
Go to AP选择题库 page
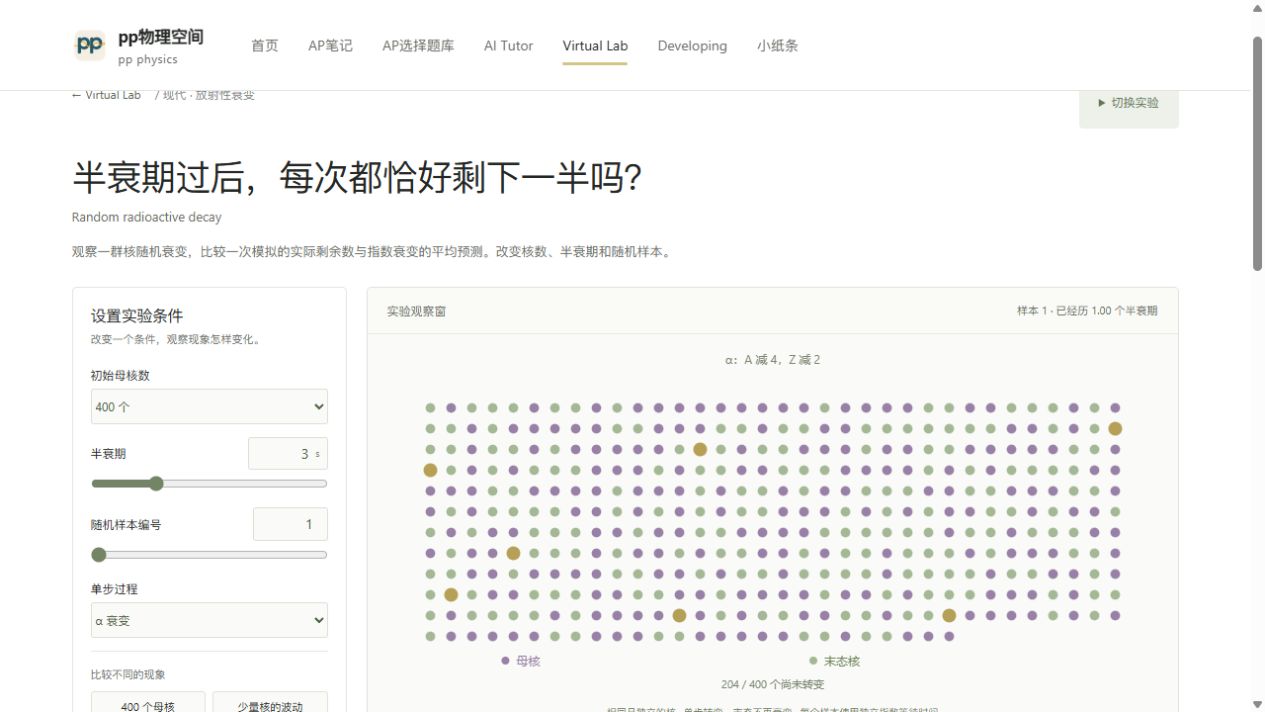coord(418,46)
